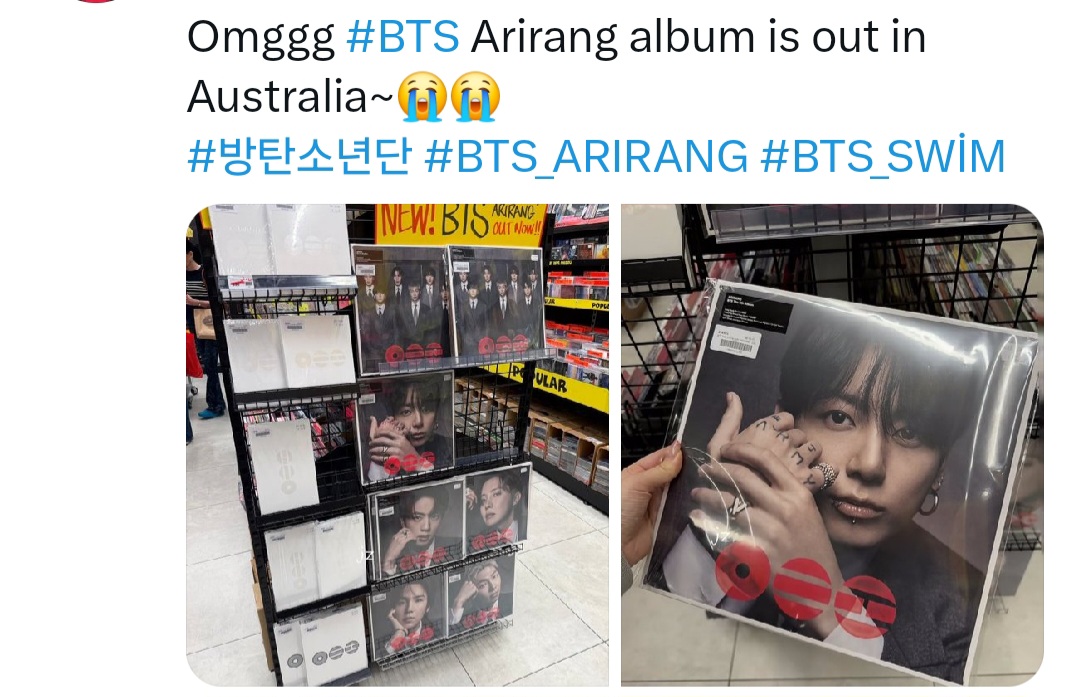The height and width of the screenshot is (697, 1080).
Task: Open the Korean #방탄소년단 hashtag
Action: pos(300,156)
